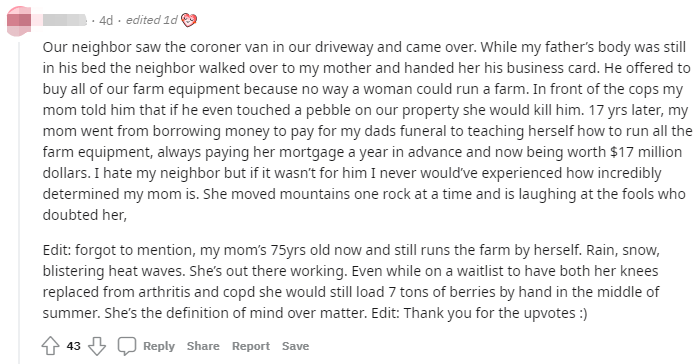Click the speech bubble reply icon
The width and height of the screenshot is (696, 364).
(127, 346)
